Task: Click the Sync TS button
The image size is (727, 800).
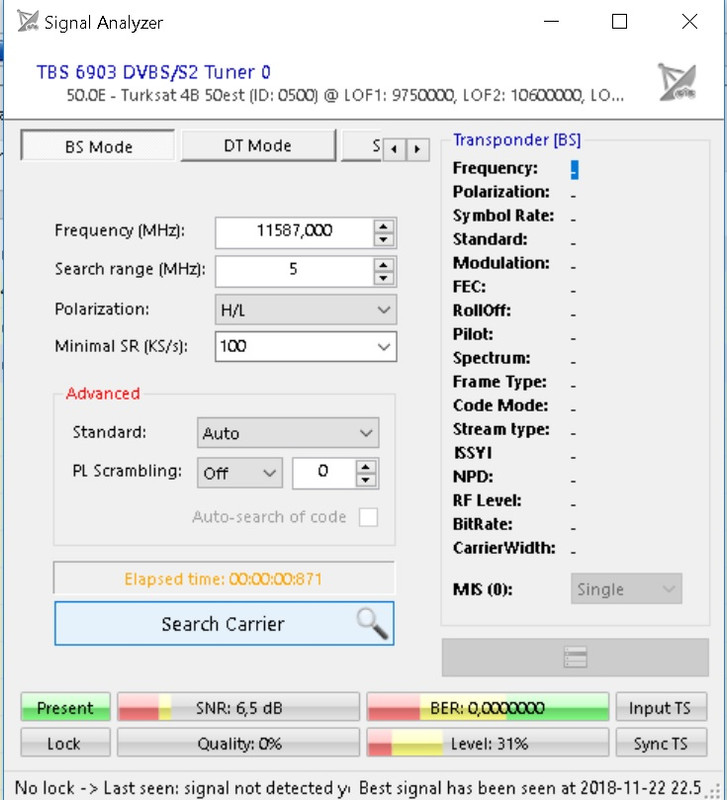Action: point(661,743)
